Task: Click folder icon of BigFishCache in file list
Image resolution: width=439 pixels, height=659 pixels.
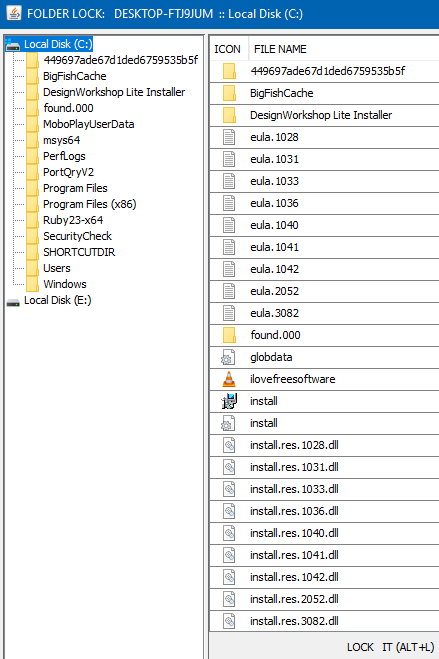Action: pos(229,93)
